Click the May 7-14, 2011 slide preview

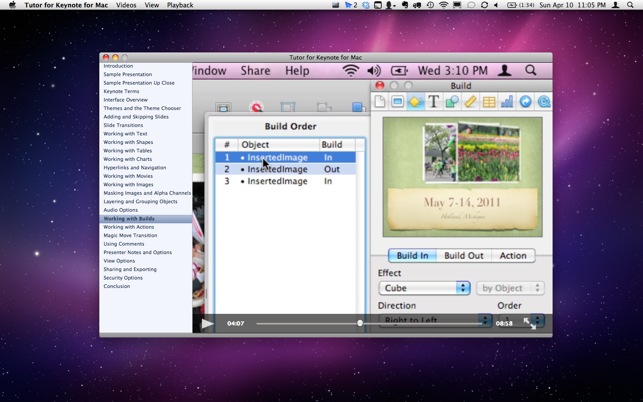463,177
